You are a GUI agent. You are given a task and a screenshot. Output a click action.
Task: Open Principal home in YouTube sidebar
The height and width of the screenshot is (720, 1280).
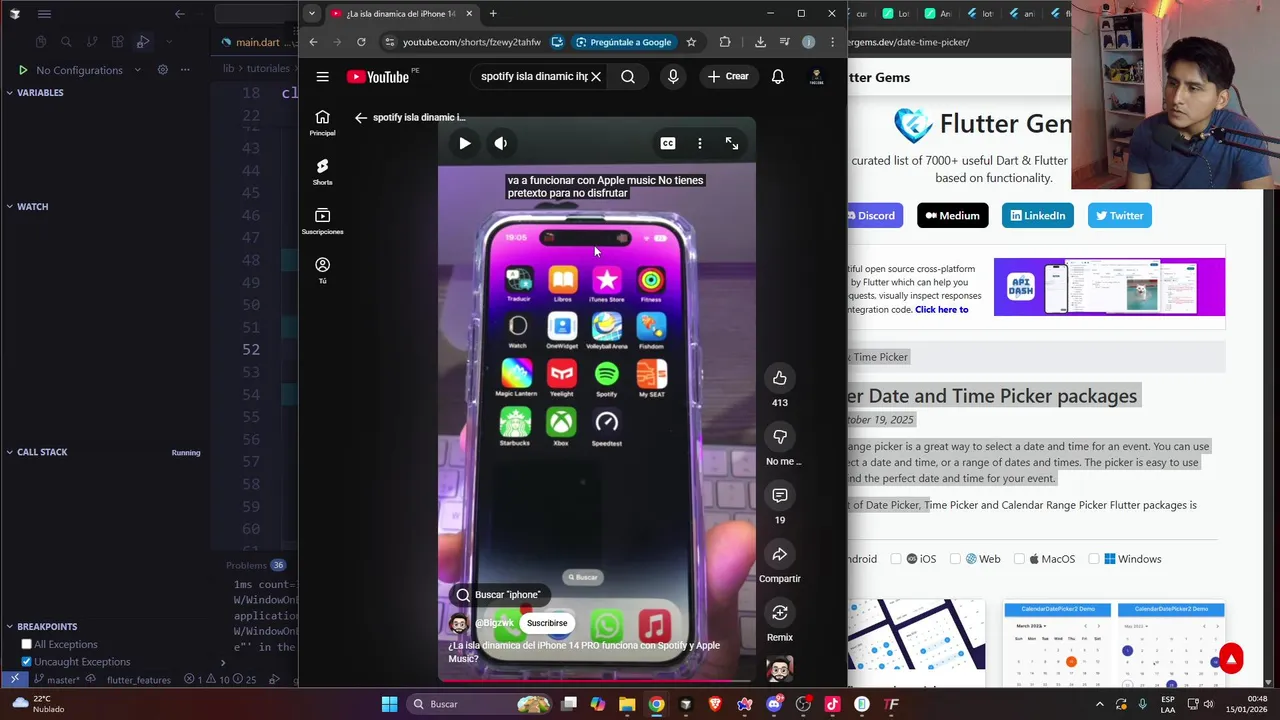point(322,123)
